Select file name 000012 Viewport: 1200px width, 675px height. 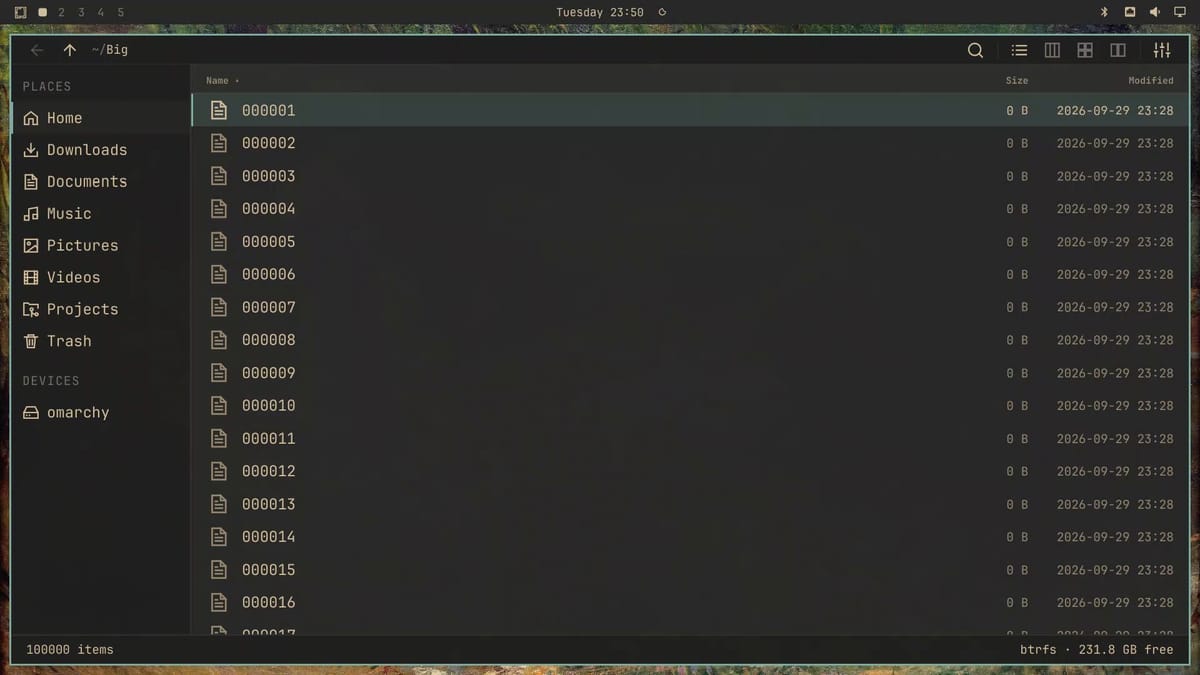(269, 471)
